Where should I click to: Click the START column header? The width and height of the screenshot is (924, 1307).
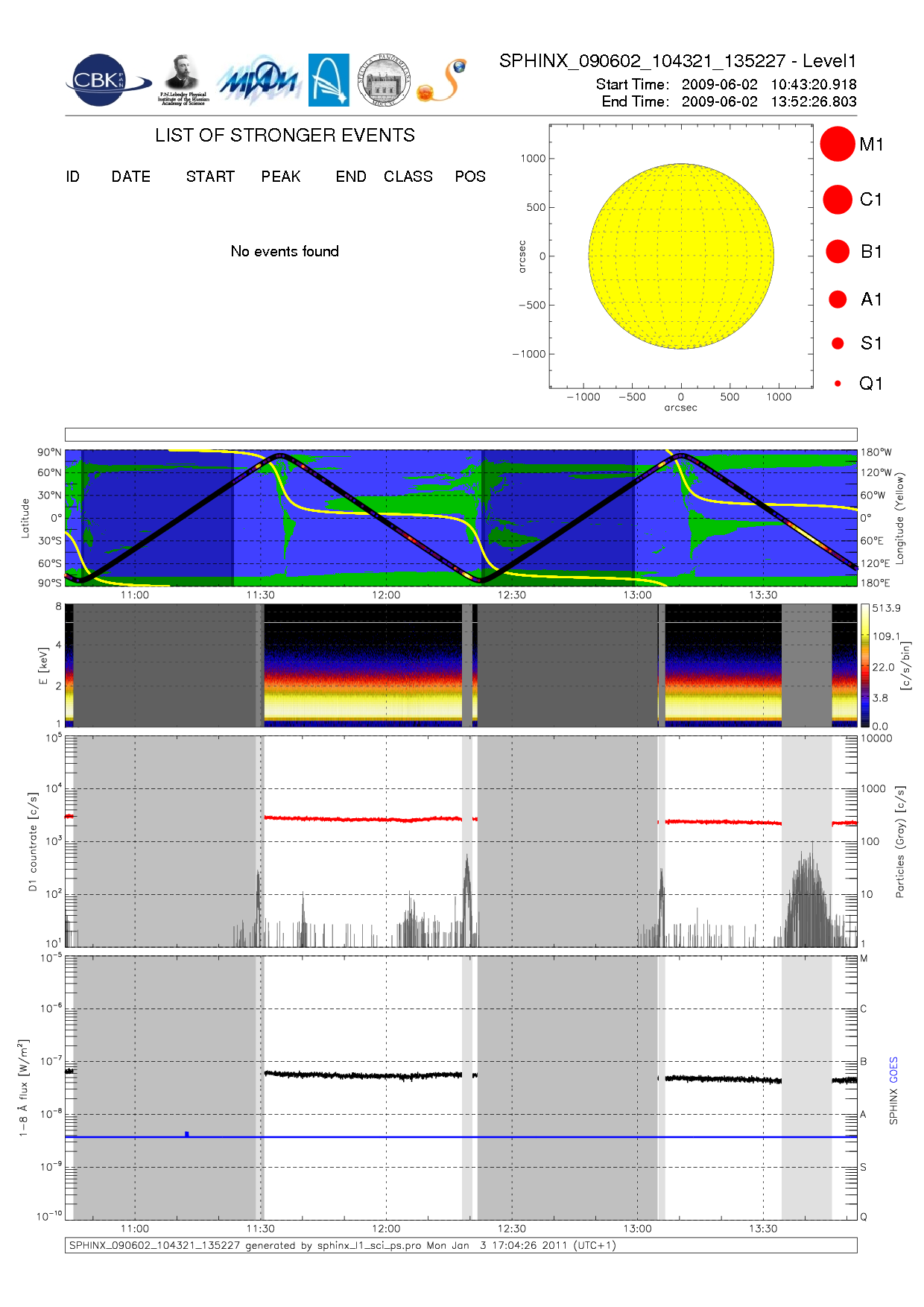point(210,177)
